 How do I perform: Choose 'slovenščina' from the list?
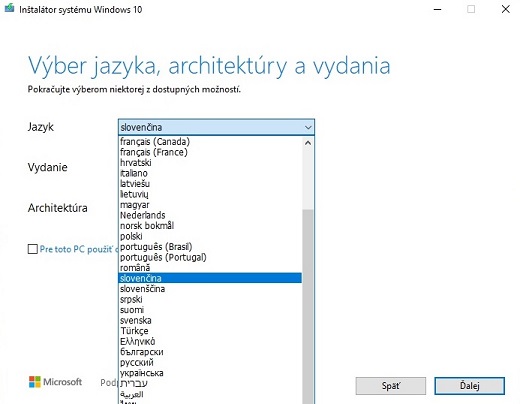pyautogui.click(x=210, y=289)
